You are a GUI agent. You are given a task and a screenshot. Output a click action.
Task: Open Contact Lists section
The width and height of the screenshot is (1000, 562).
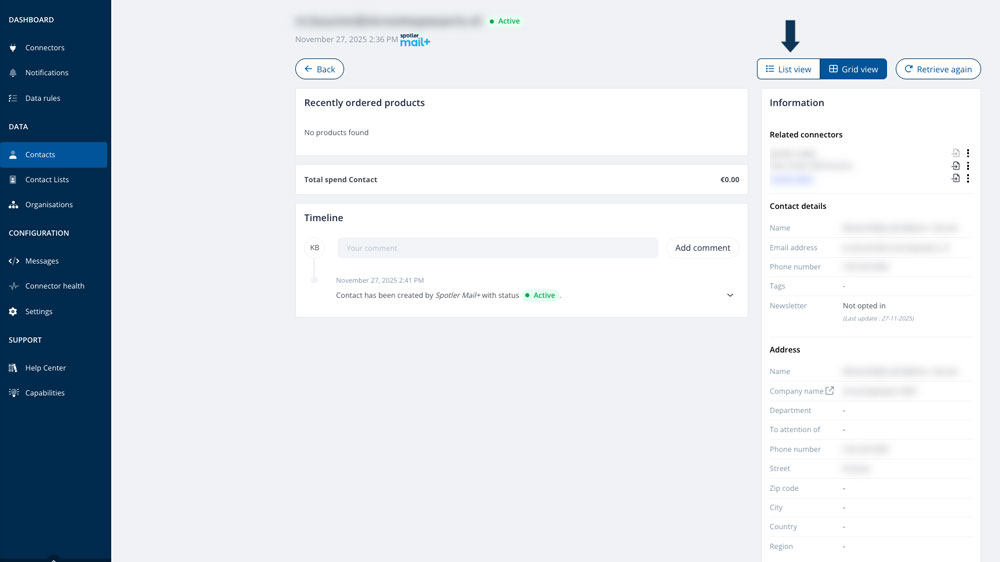[x=47, y=180]
